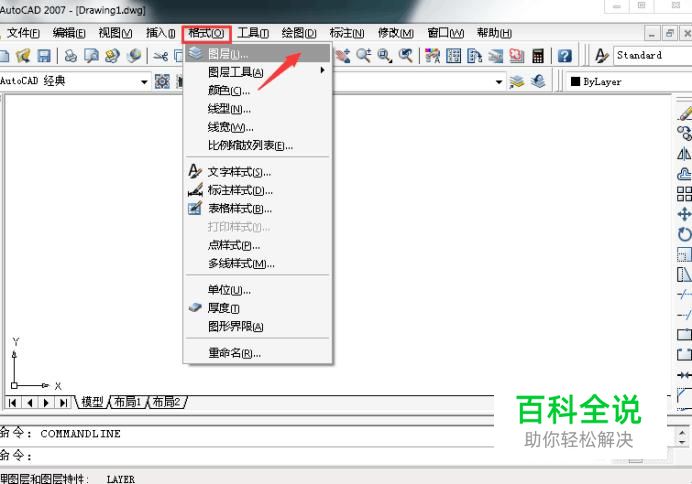Click the Publish icon in the toolbar
Screen dimensions: 692x484
pyautogui.click(x=113, y=56)
